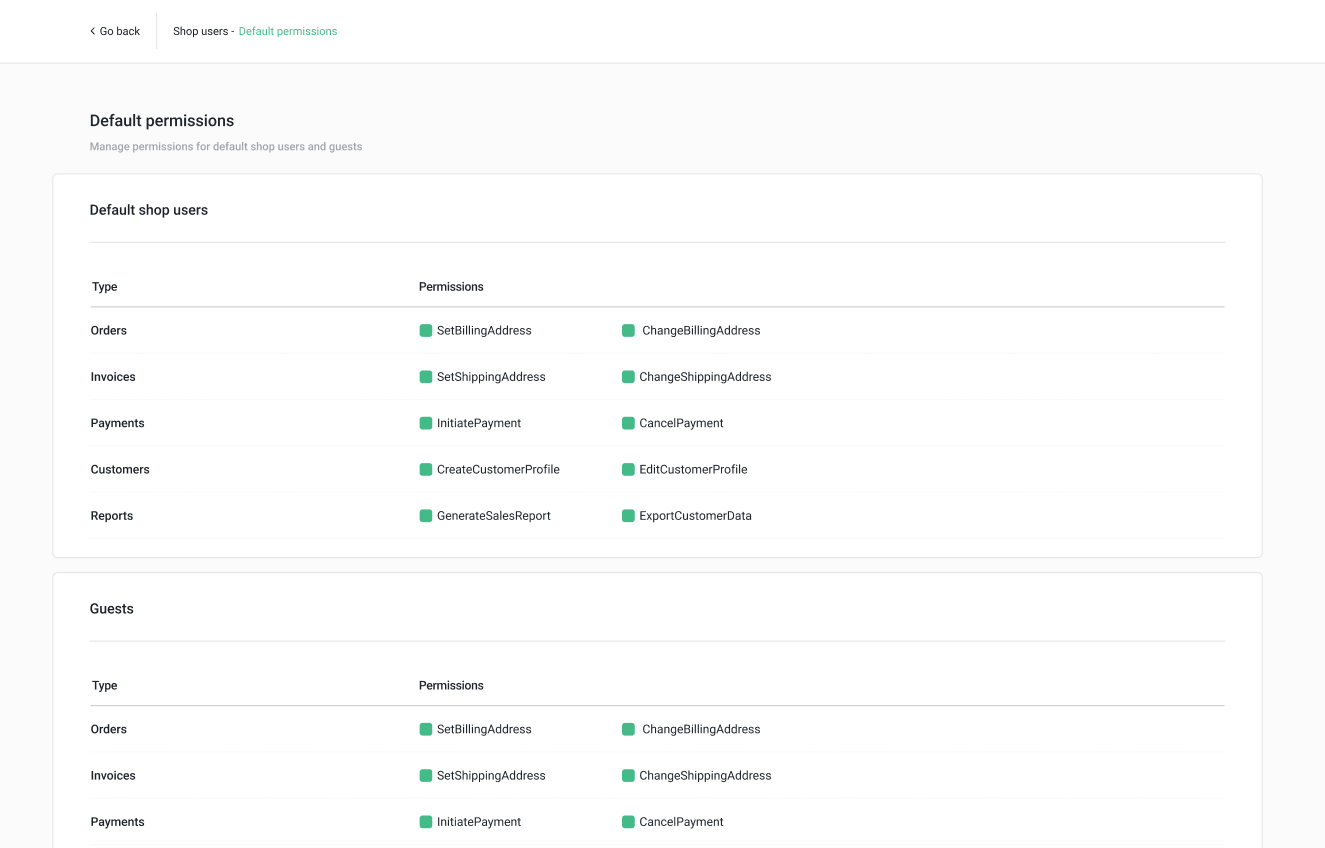Uncheck the CreateCustomerProfile permission checkbox
The width and height of the screenshot is (1325, 848).
(426, 469)
